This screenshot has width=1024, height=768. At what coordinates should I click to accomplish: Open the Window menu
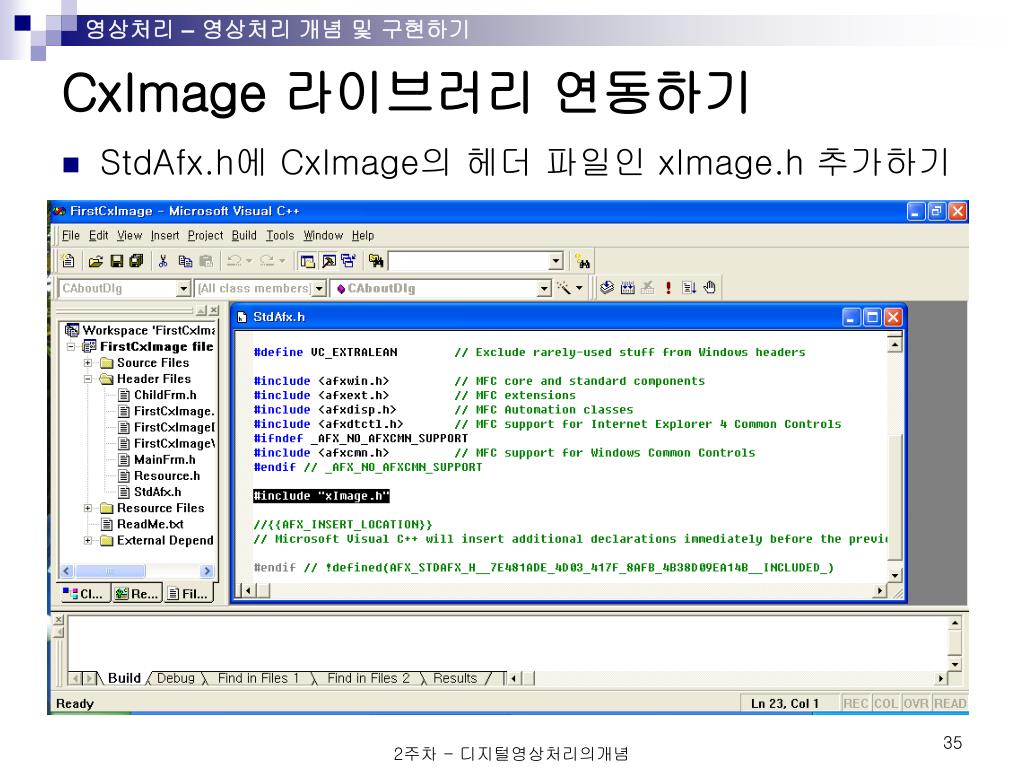click(x=323, y=236)
